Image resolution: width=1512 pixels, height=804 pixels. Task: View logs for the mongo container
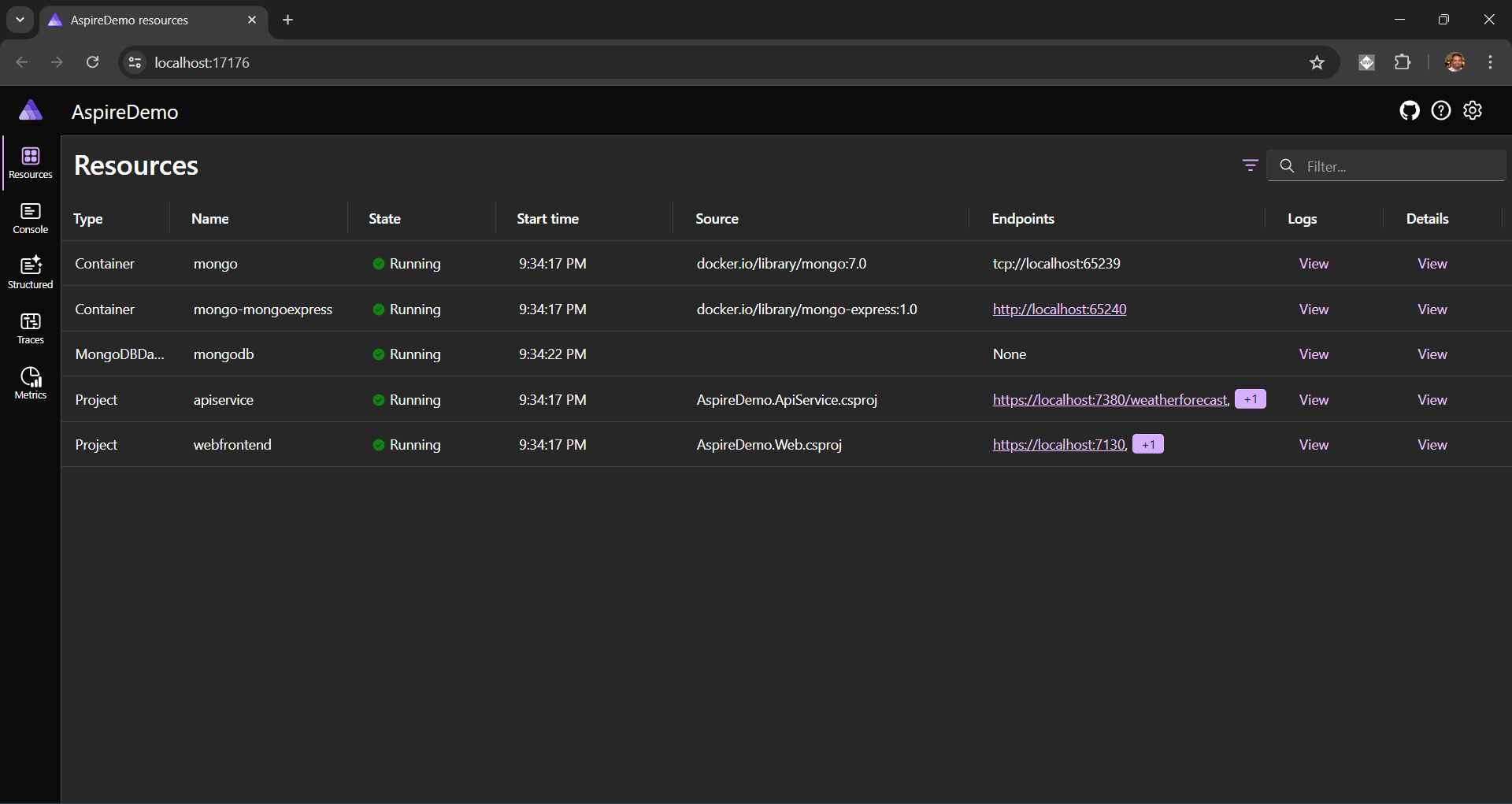point(1314,264)
